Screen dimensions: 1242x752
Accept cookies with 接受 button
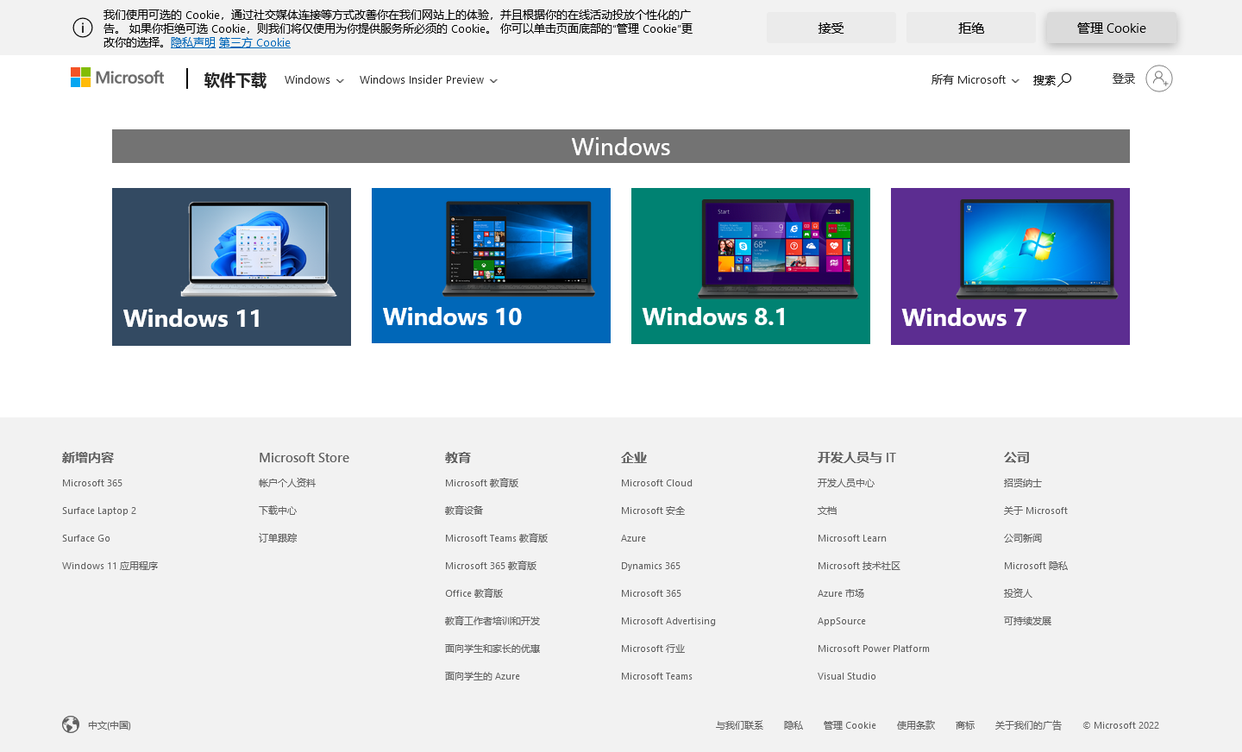click(831, 28)
